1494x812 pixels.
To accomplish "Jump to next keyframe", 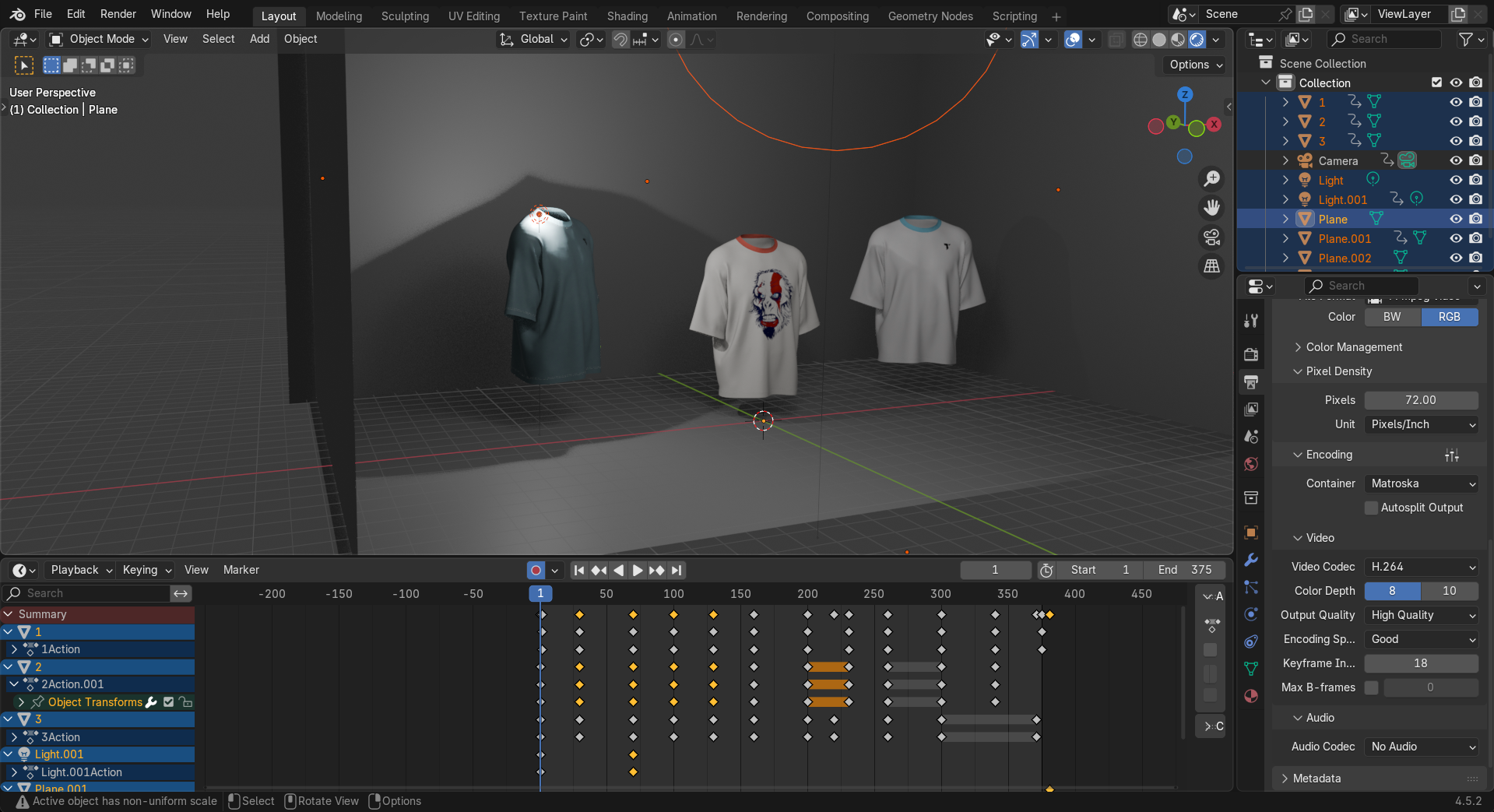I will tap(656, 570).
